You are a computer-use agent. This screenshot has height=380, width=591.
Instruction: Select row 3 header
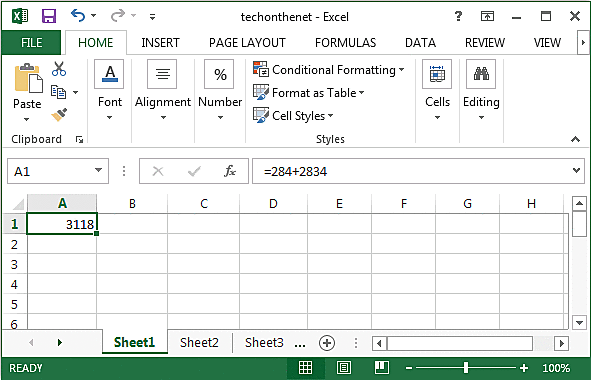pyautogui.click(x=14, y=264)
